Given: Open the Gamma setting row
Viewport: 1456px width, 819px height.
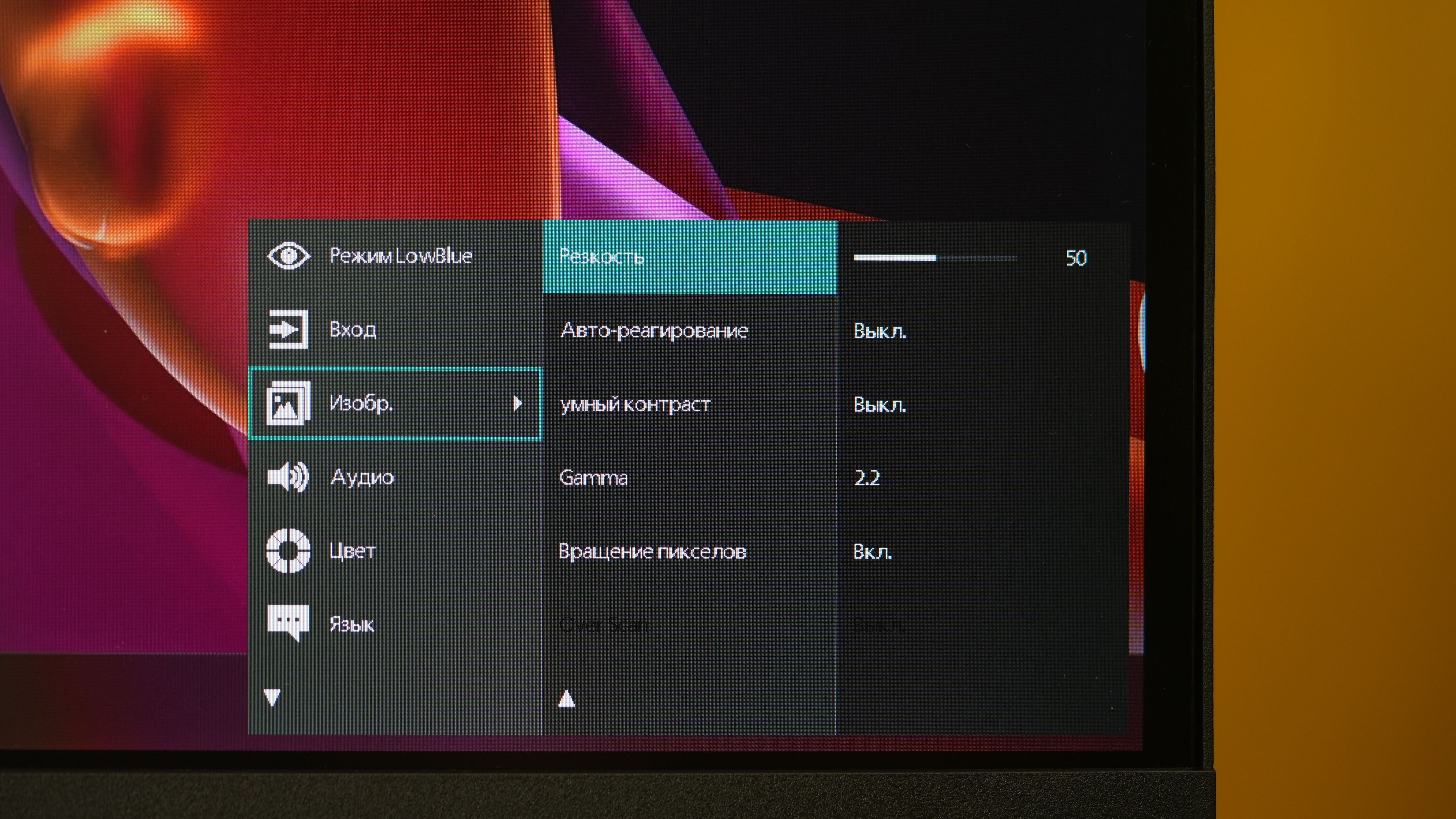Looking at the screenshot, I should pyautogui.click(x=593, y=478).
